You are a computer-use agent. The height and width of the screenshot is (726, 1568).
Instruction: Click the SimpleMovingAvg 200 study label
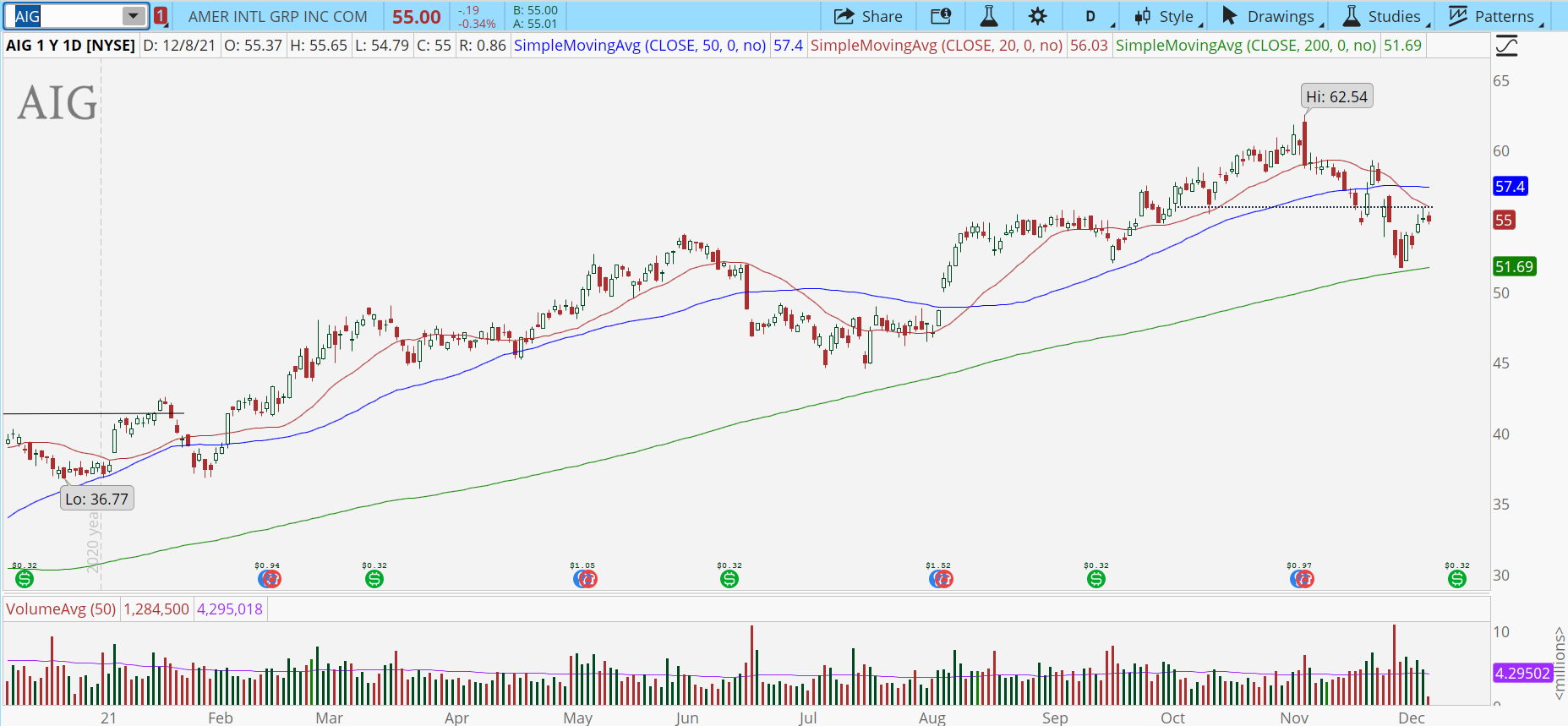[1246, 46]
